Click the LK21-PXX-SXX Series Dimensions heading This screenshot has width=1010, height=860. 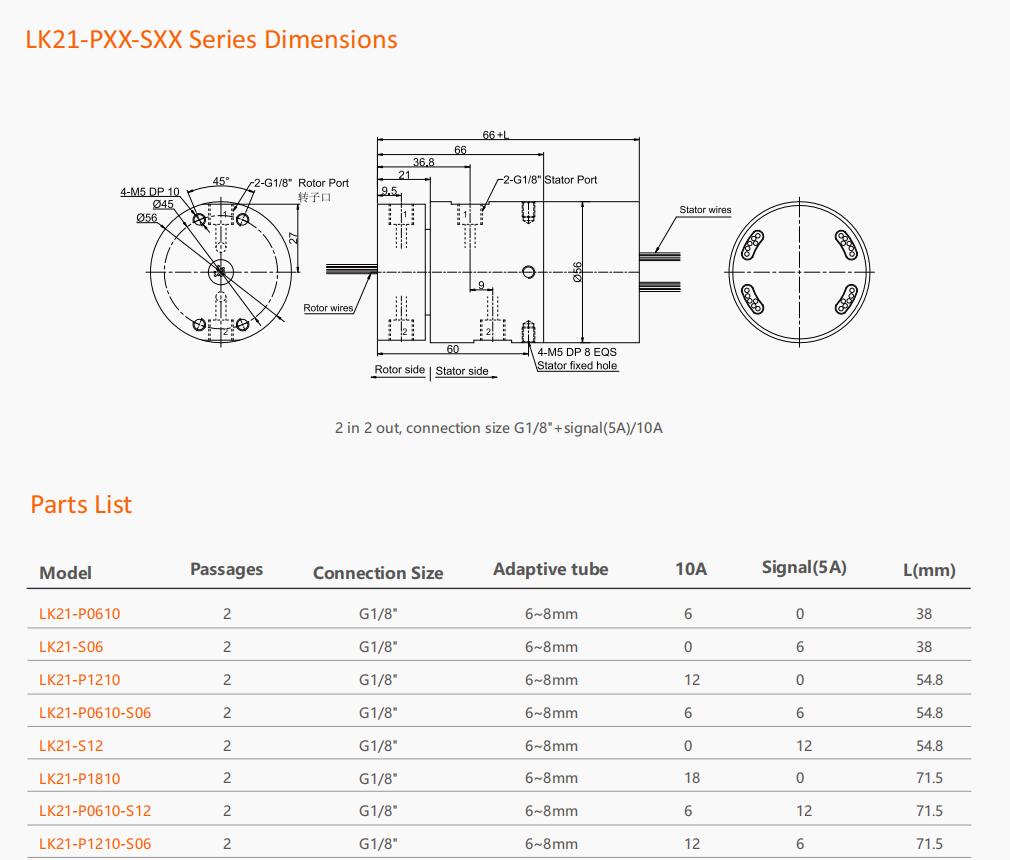tap(211, 39)
